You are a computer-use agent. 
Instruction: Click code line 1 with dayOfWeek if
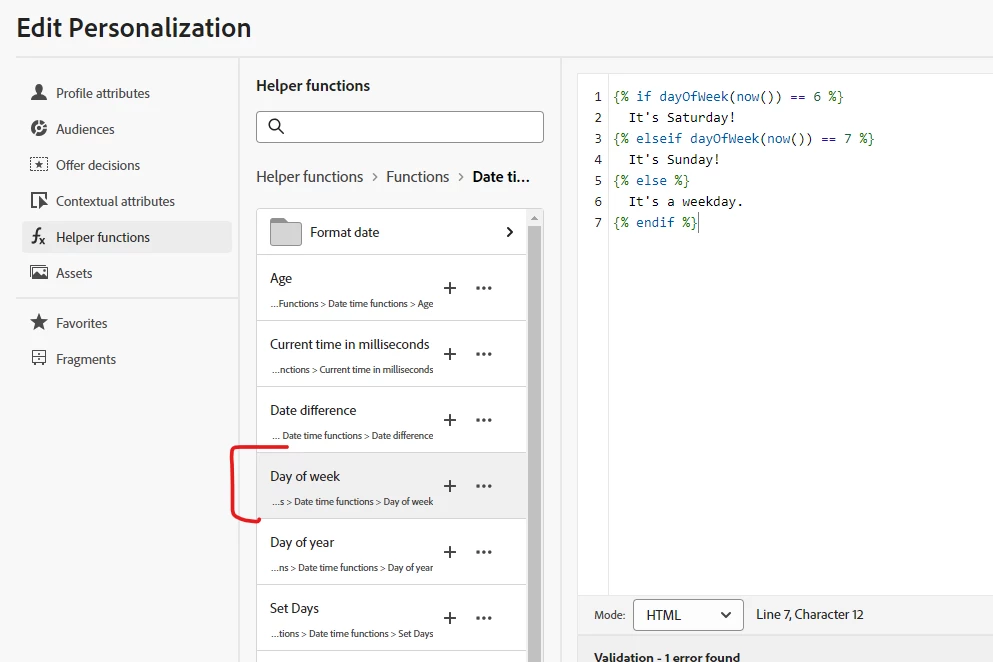click(x=728, y=97)
